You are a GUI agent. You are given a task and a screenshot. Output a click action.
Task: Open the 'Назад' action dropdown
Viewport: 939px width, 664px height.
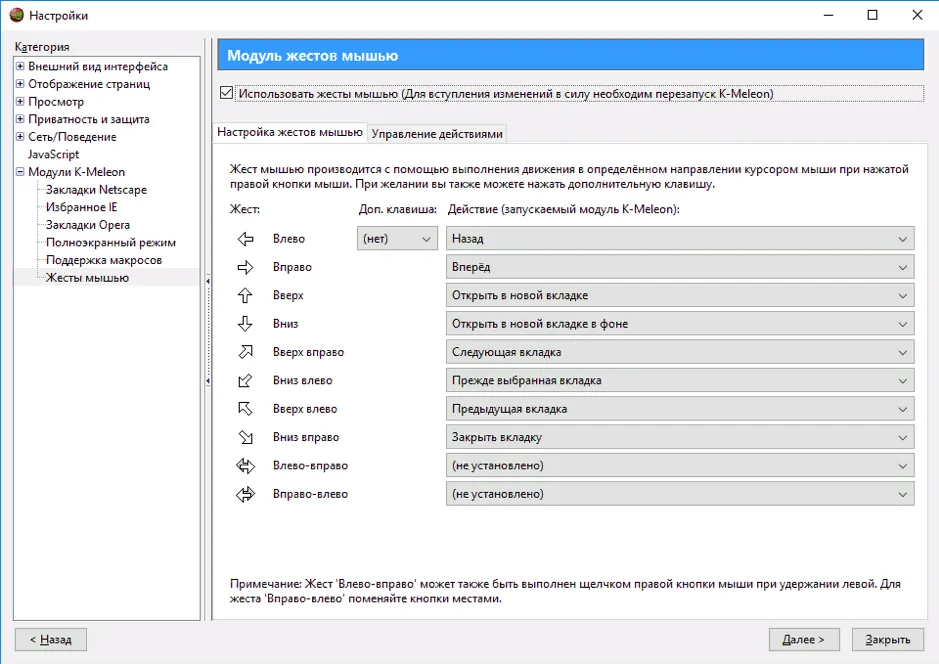click(x=680, y=238)
